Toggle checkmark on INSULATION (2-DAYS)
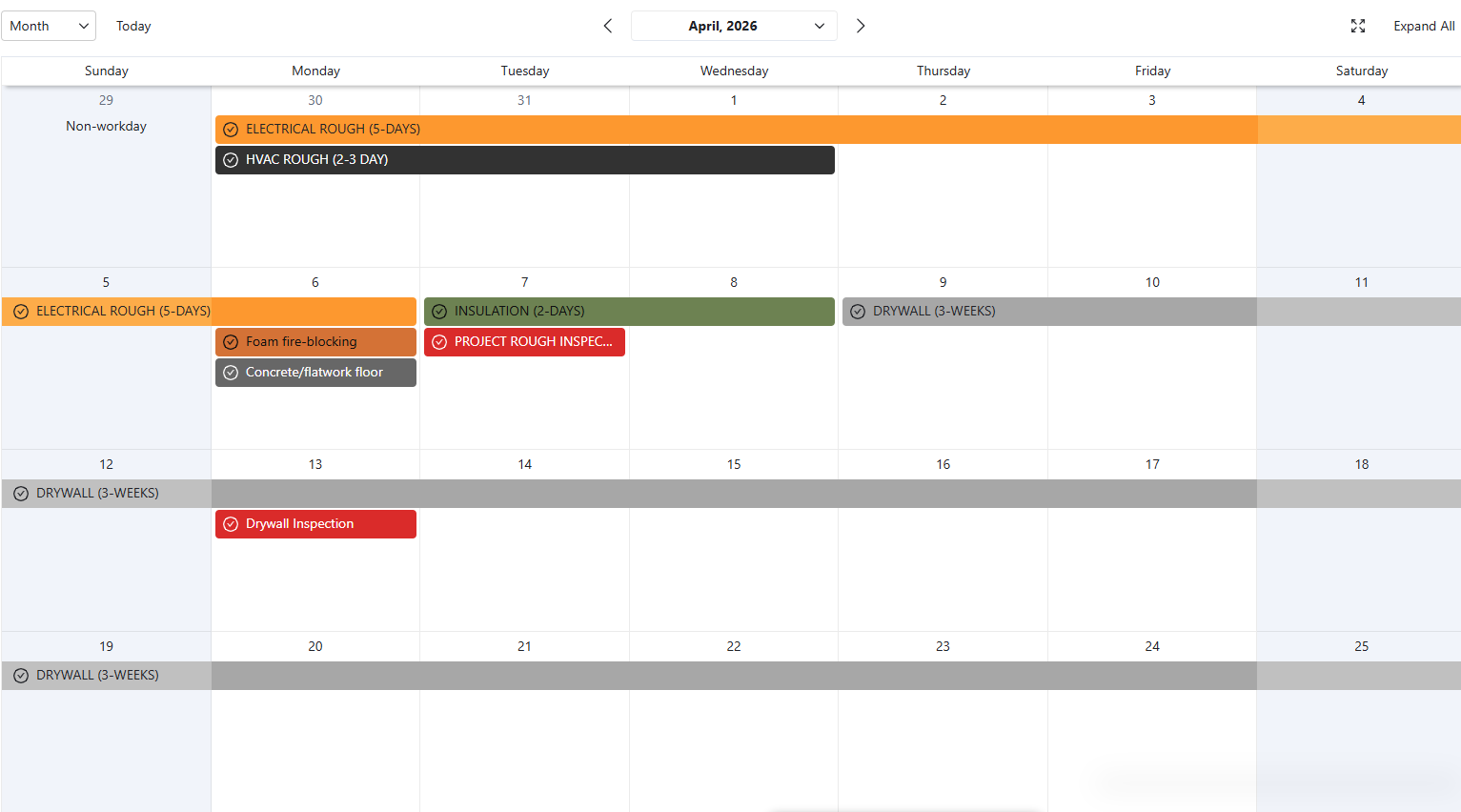Screen dimensions: 1461x812 pyautogui.click(x=439, y=312)
